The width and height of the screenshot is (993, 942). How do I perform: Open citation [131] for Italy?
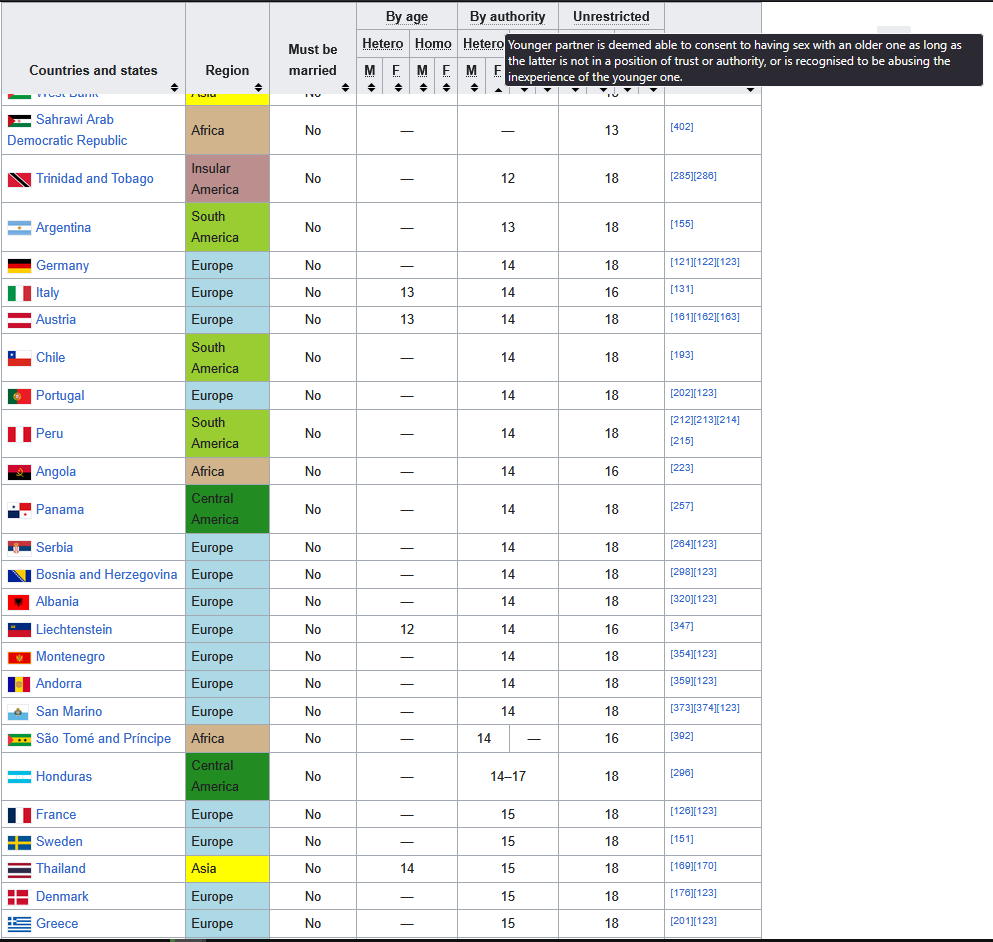pos(681,289)
